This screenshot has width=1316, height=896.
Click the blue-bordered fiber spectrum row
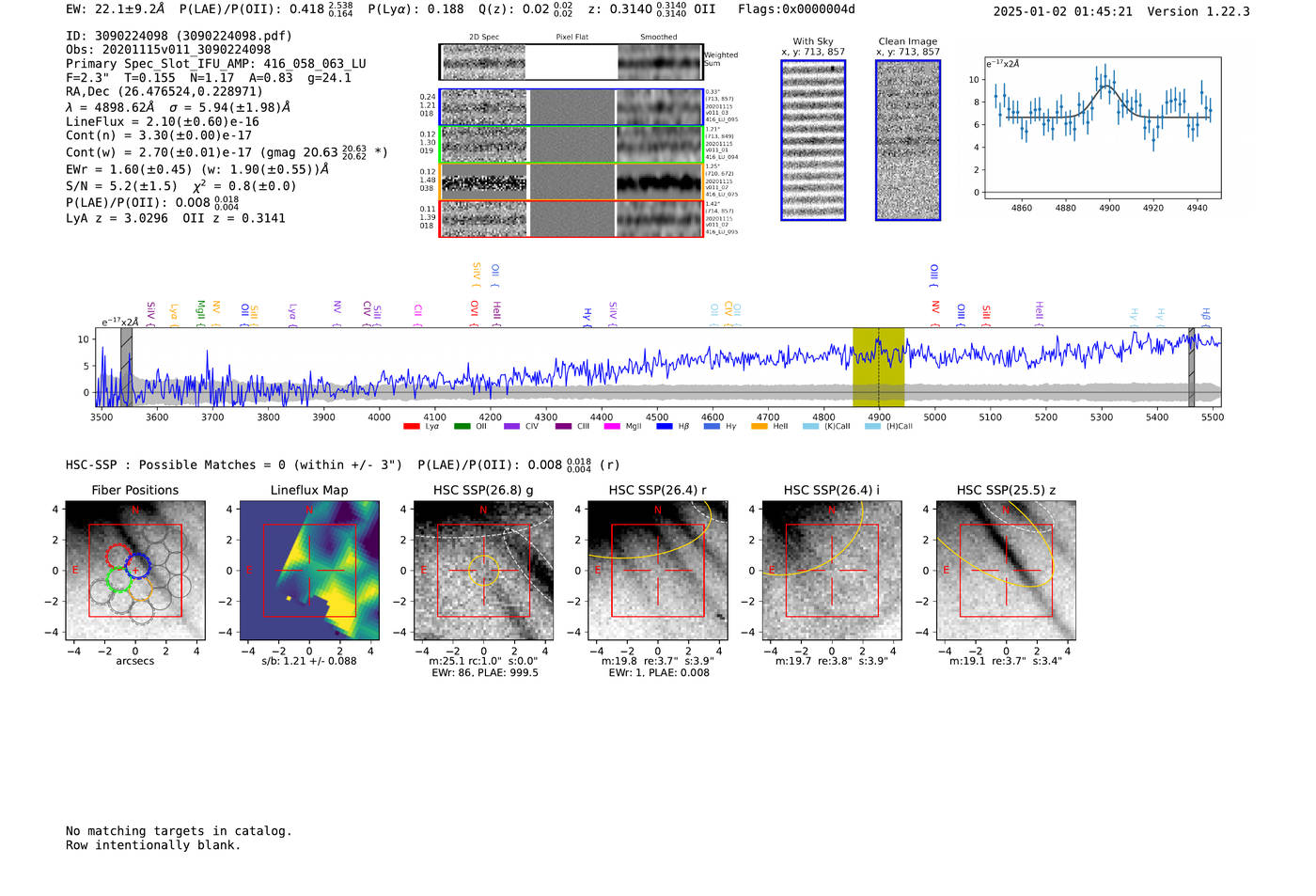point(571,107)
